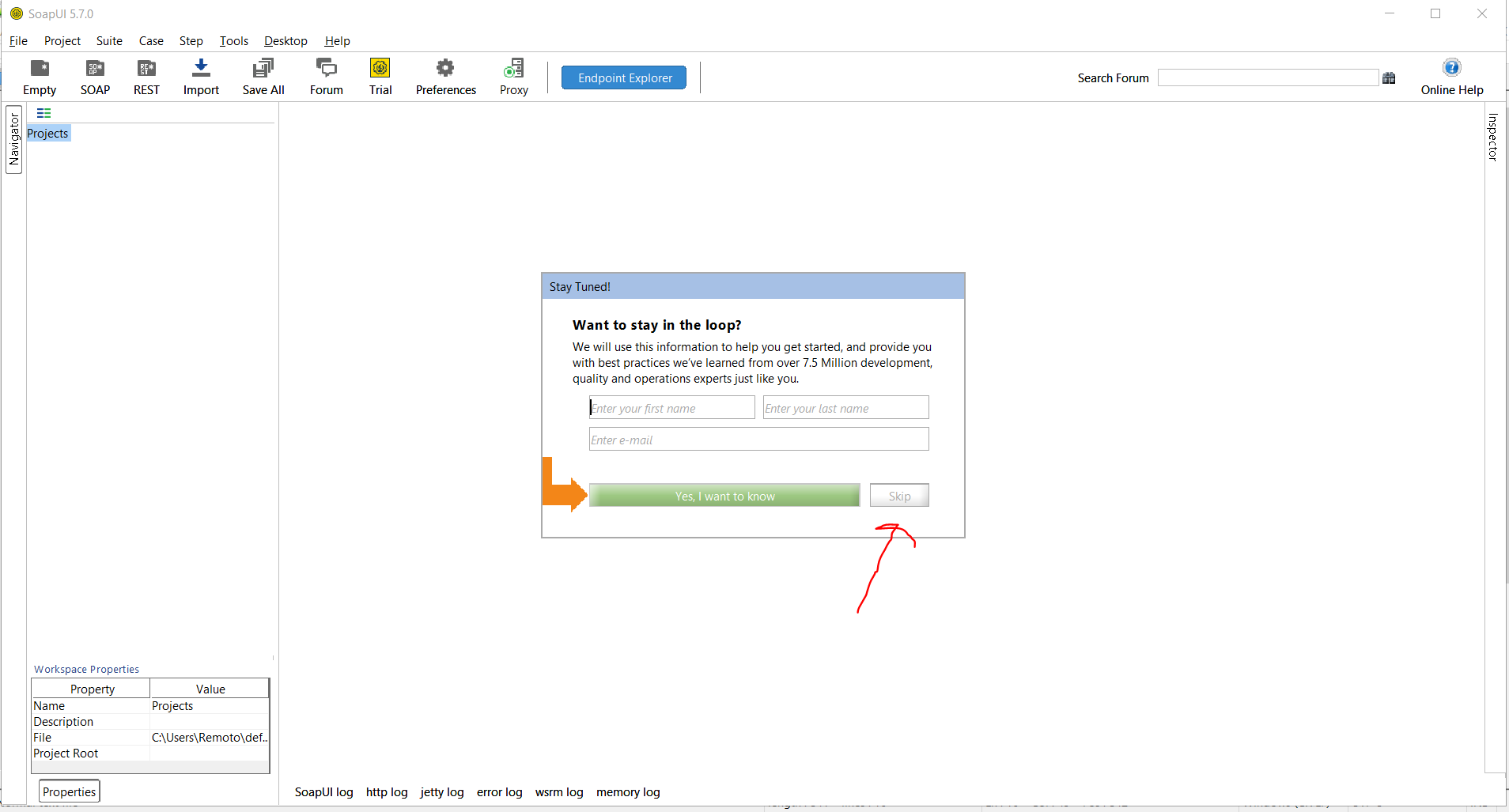Click the SoapUI application logo icon

click(17, 13)
